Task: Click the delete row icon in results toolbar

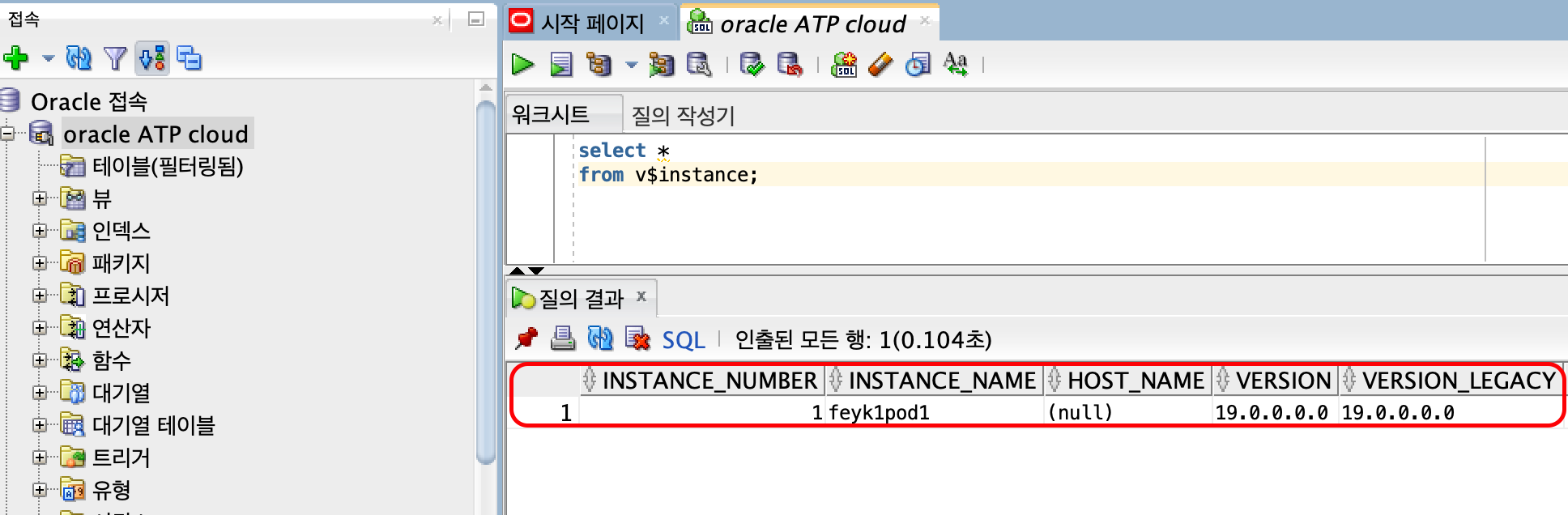Action: pos(638,338)
